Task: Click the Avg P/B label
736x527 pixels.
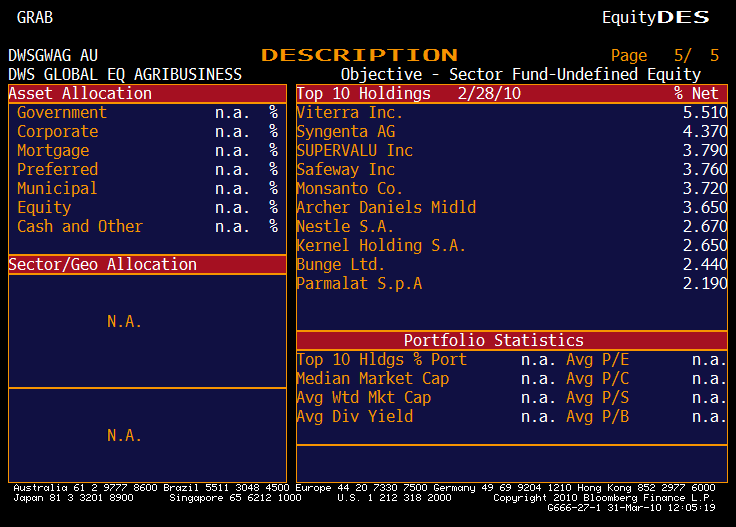Action: (x=598, y=417)
